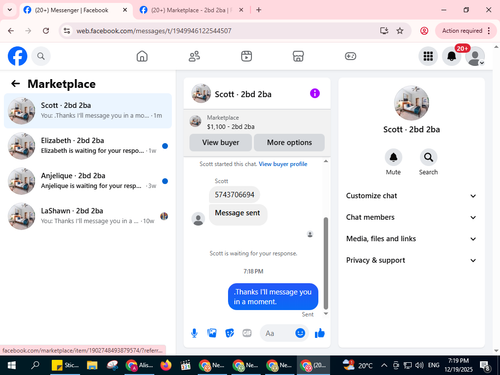
Task: Choose a sticker with the sticker icon
Action: tap(229, 333)
